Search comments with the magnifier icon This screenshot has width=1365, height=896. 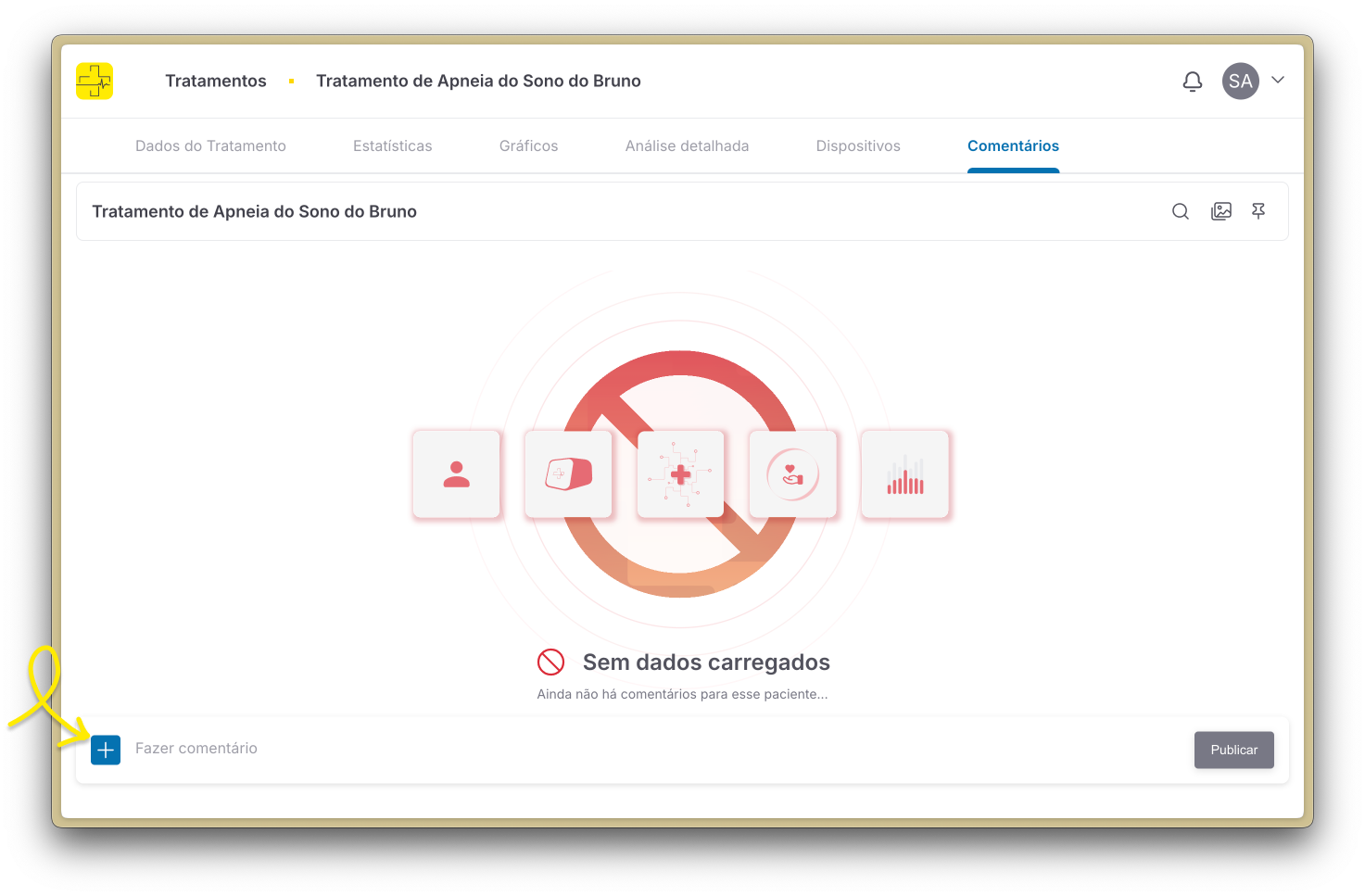coord(1180,211)
